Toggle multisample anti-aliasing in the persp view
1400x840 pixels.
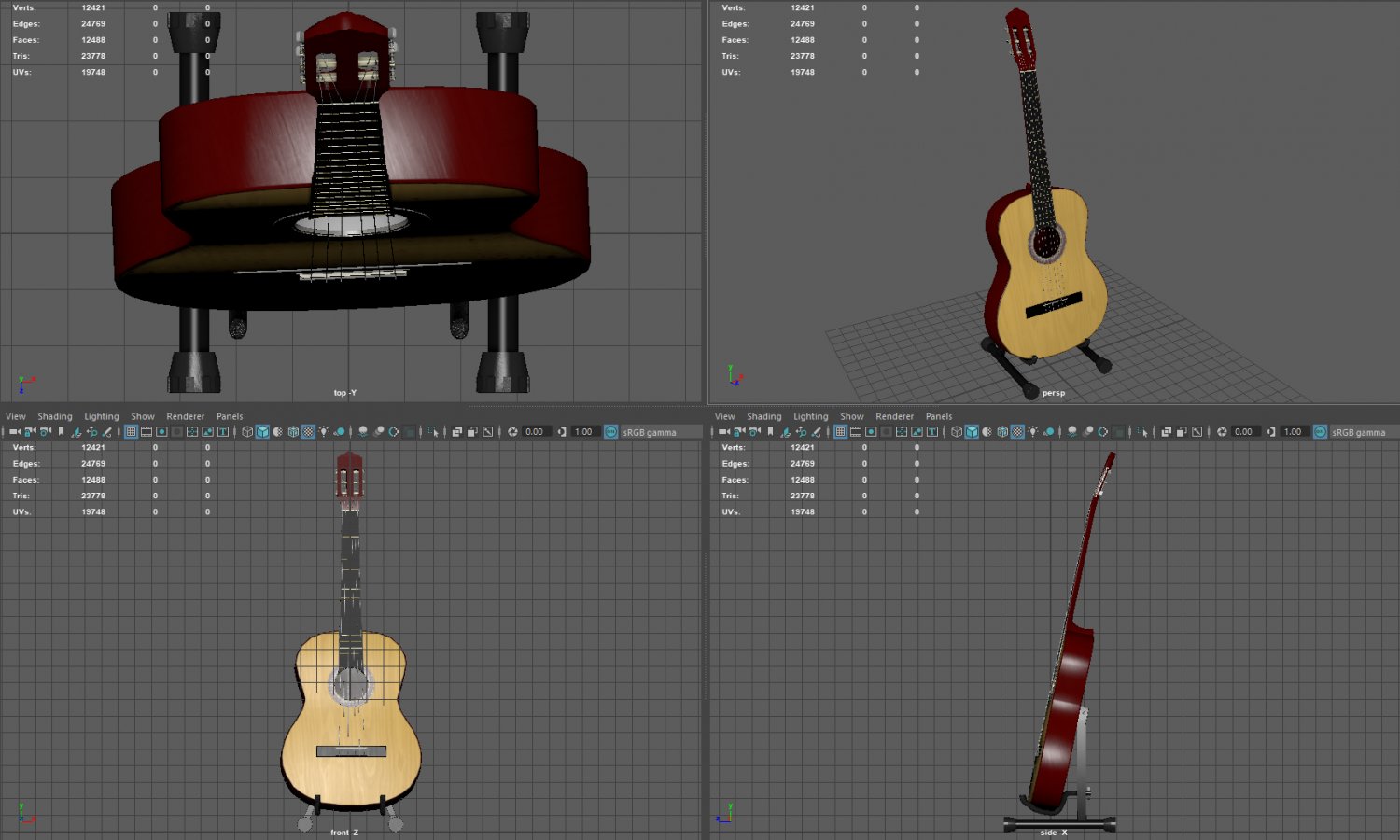click(x=1100, y=432)
